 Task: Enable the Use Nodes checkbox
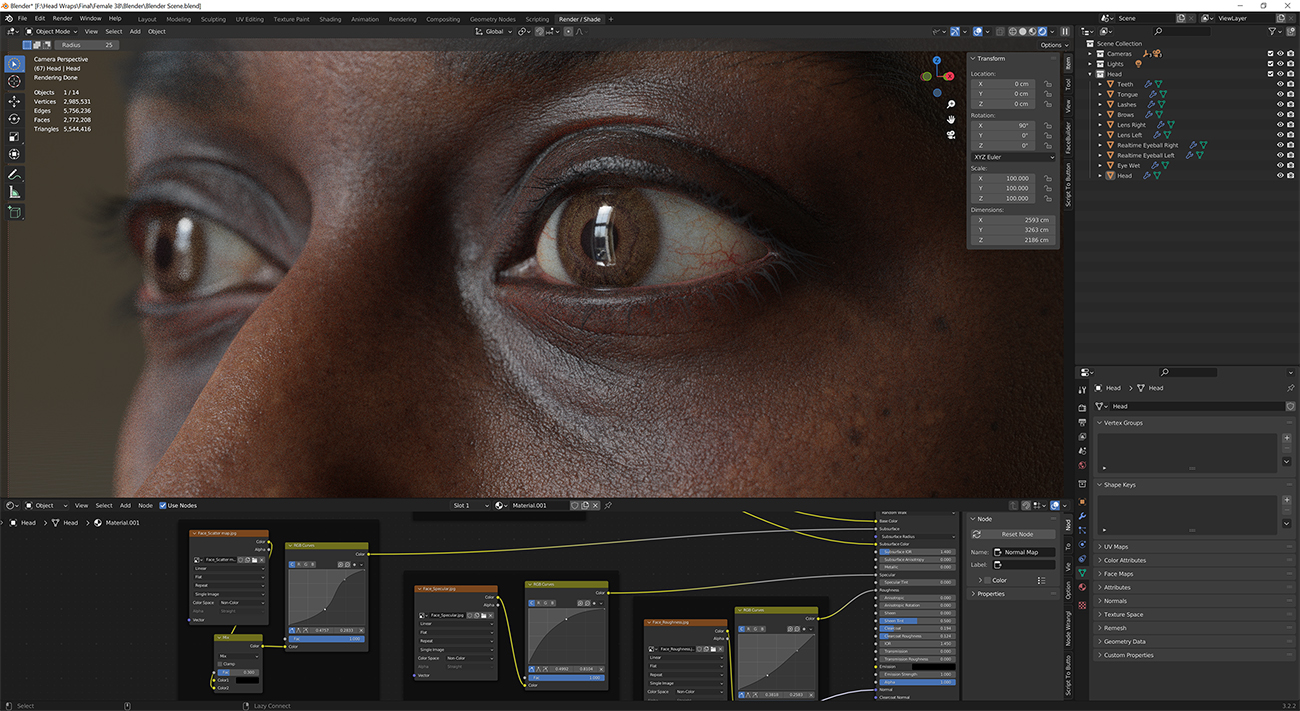[165, 505]
